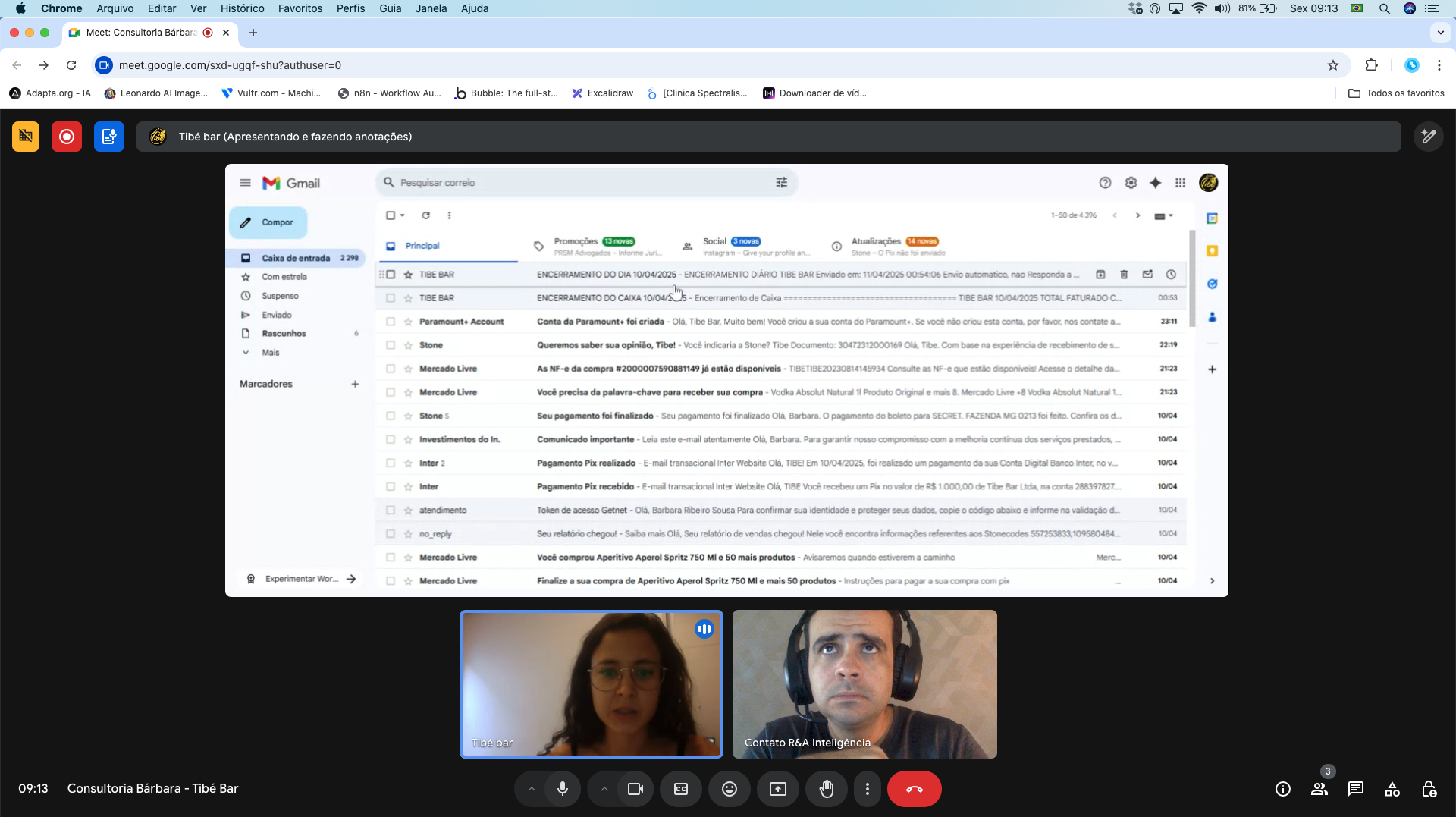Open Gmail settings gear icon
Viewport: 1456px width, 817px height.
click(1131, 183)
